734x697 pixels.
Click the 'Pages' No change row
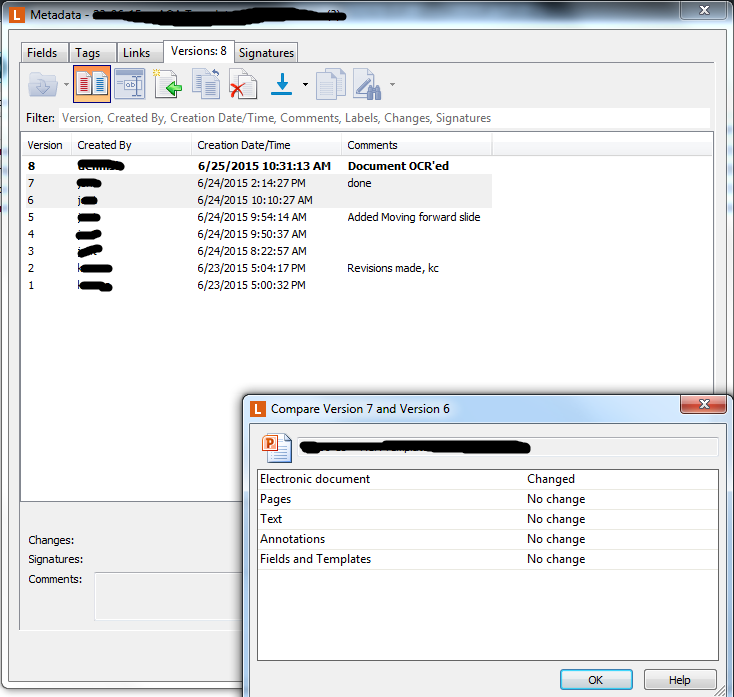coord(488,499)
